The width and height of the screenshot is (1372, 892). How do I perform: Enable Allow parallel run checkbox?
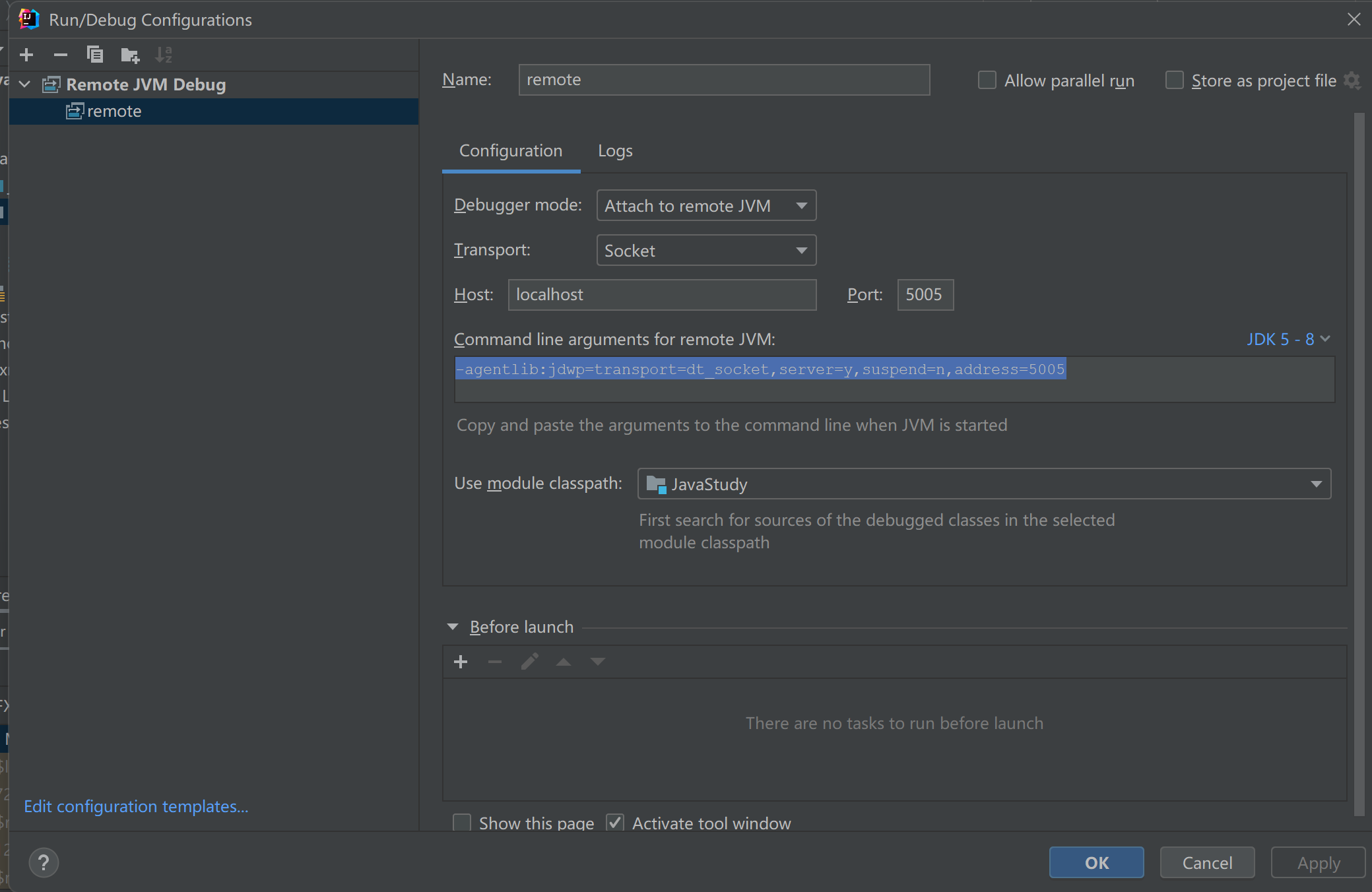pyautogui.click(x=987, y=80)
